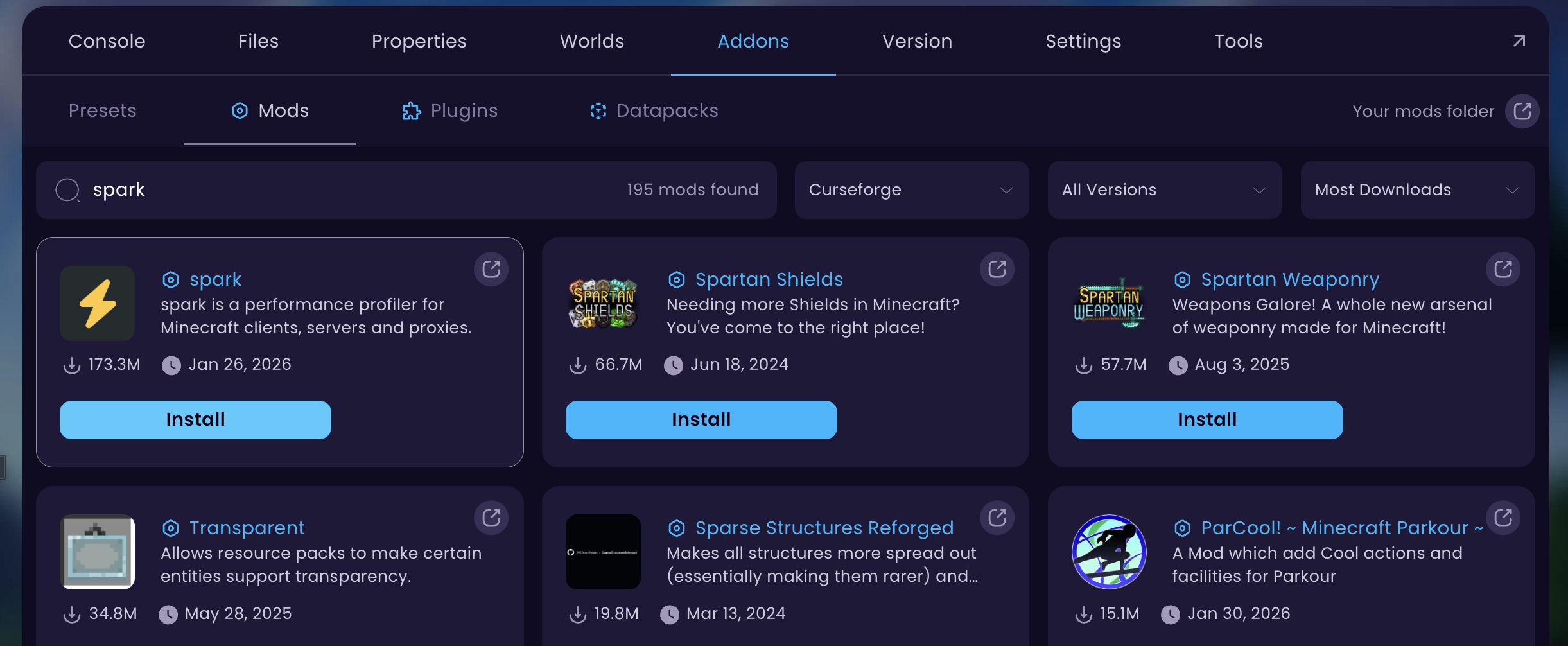This screenshot has height=646, width=1568.
Task: Expand the Curseforge source dropdown
Action: [x=912, y=190]
